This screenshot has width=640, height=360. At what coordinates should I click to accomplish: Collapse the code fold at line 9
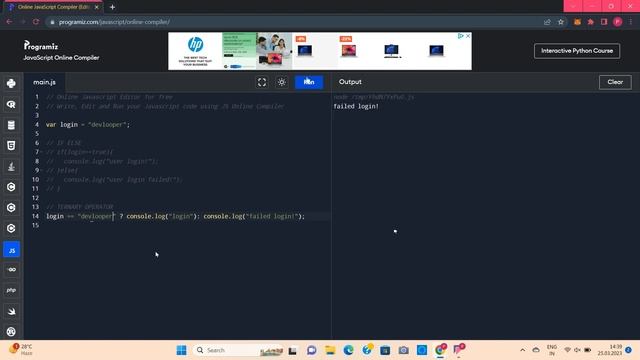(x=42, y=171)
